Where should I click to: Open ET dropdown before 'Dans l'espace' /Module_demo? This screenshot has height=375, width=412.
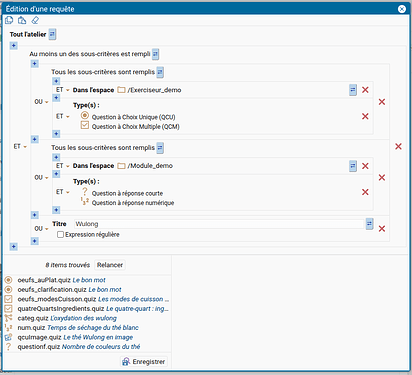pyautogui.click(x=63, y=166)
